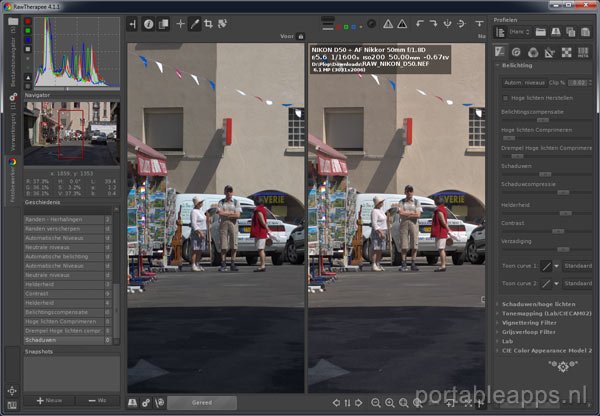Open file browser folder icon
Screen dimensions: 600x416
coord(13,21)
